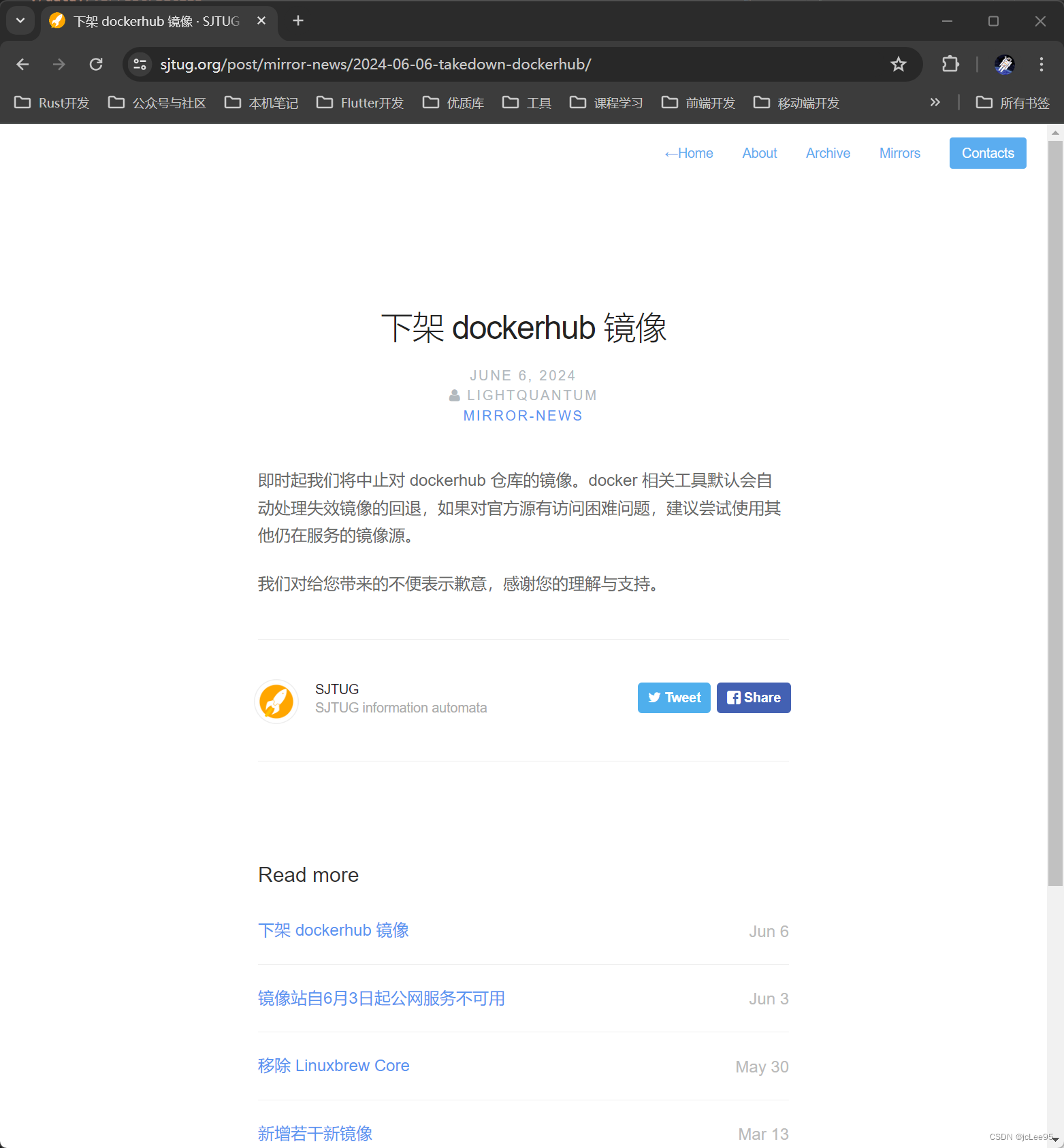Open the 公众号与社区 bookmark folder
This screenshot has height=1148, width=1064.
157,103
